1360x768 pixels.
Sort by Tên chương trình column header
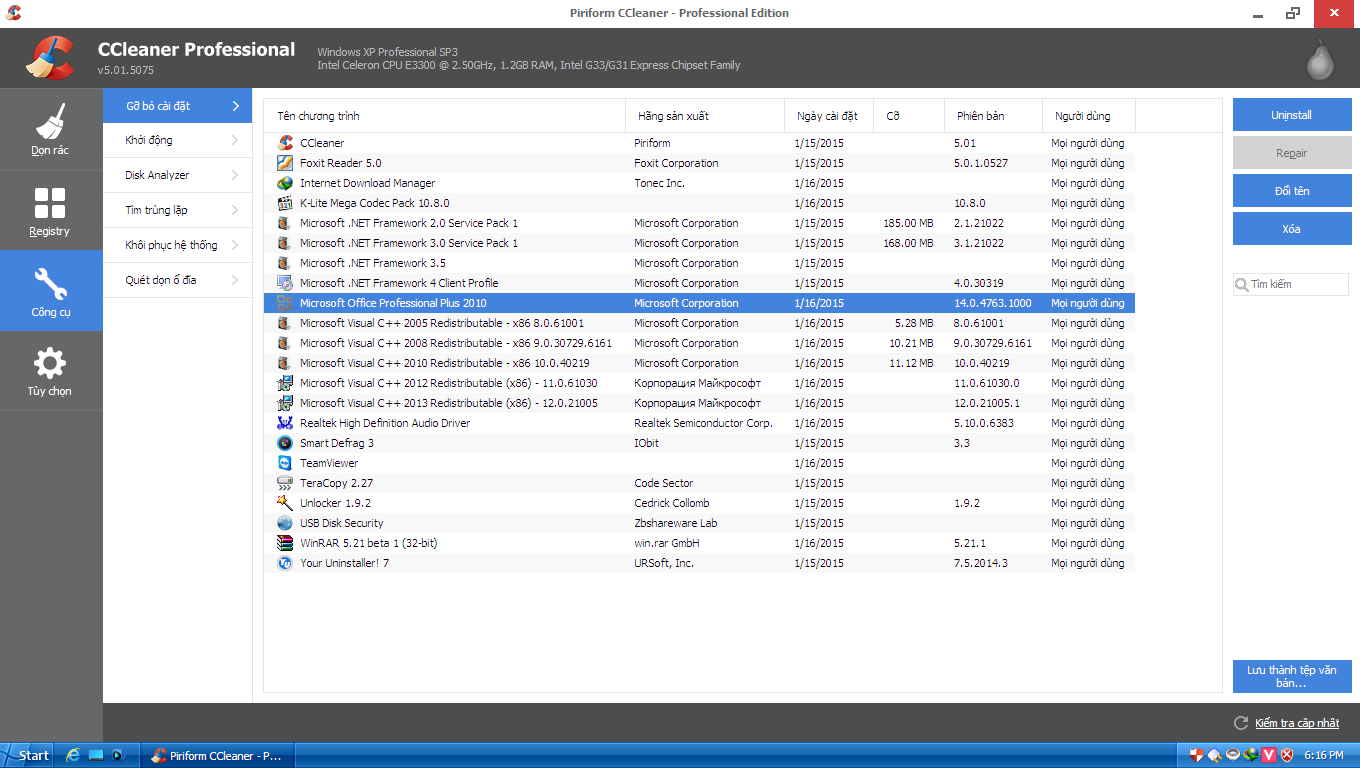click(444, 116)
